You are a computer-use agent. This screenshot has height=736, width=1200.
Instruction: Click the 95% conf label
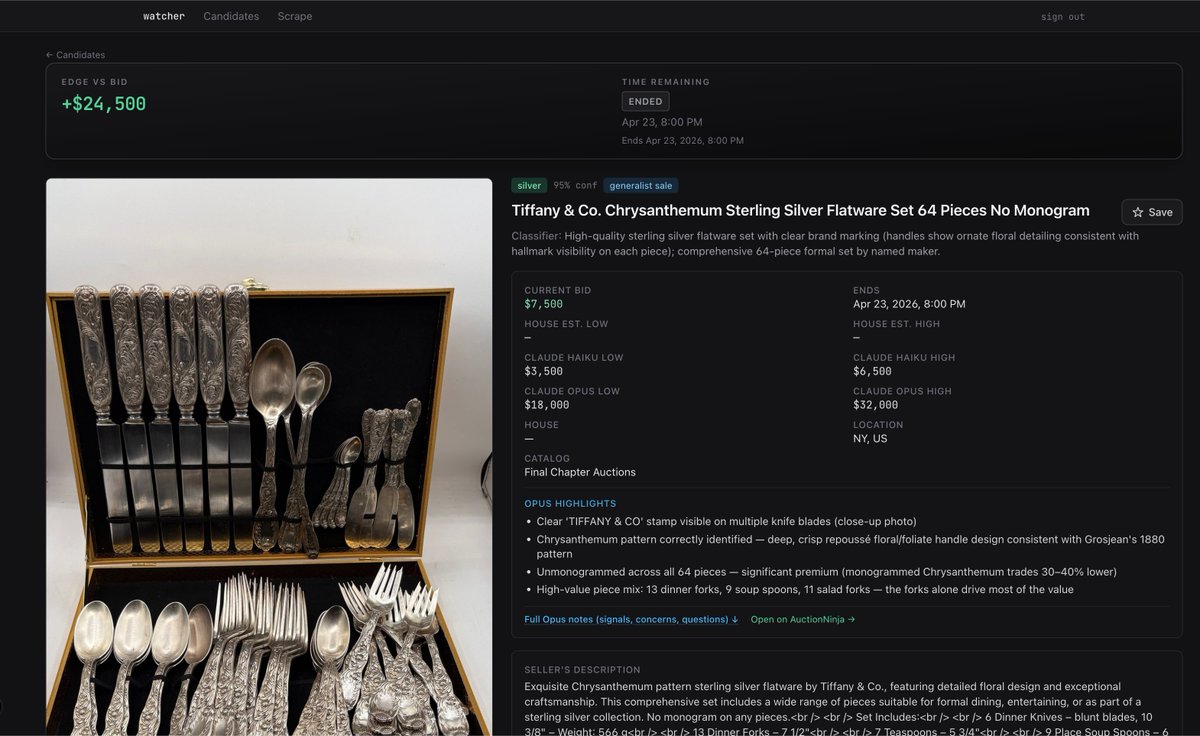pos(575,185)
